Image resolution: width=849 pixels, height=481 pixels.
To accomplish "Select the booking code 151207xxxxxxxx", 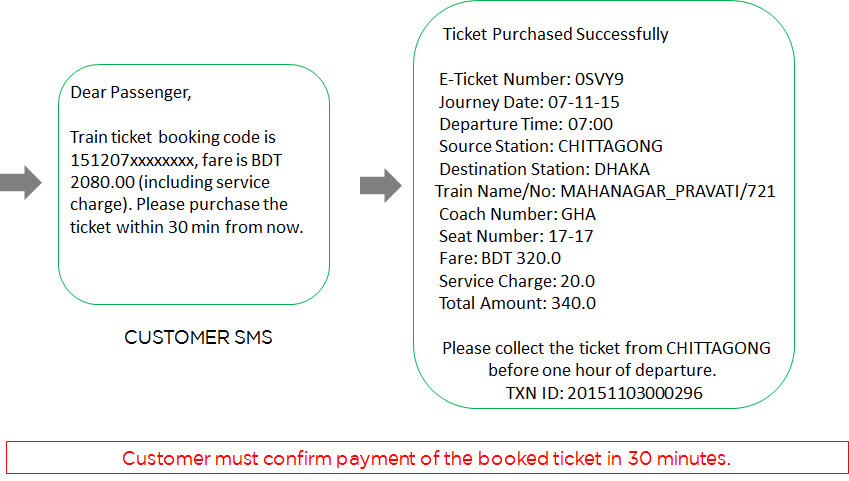I will 132,160.
